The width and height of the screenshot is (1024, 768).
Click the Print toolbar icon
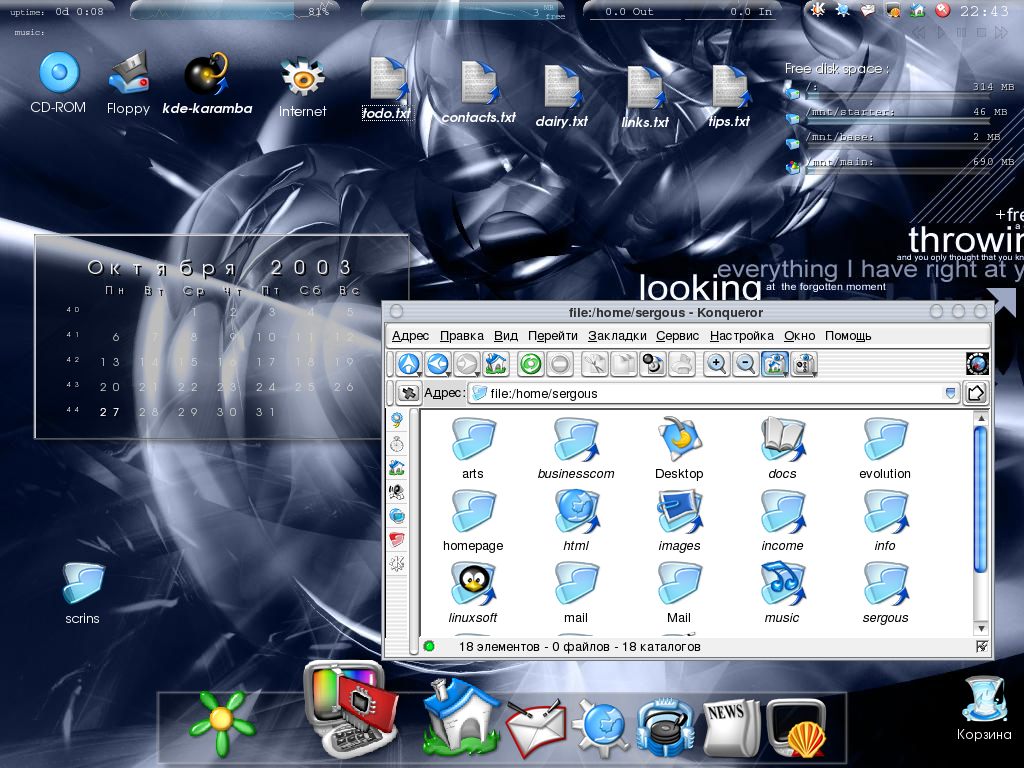[x=682, y=364]
